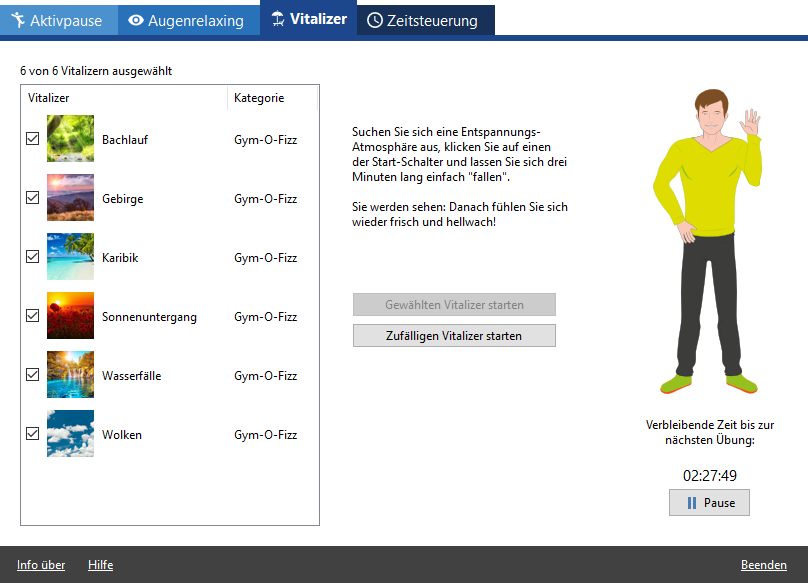This screenshot has height=583, width=808.
Task: Uncheck the Bachlauf vitalizer checkbox
Action: [x=33, y=140]
